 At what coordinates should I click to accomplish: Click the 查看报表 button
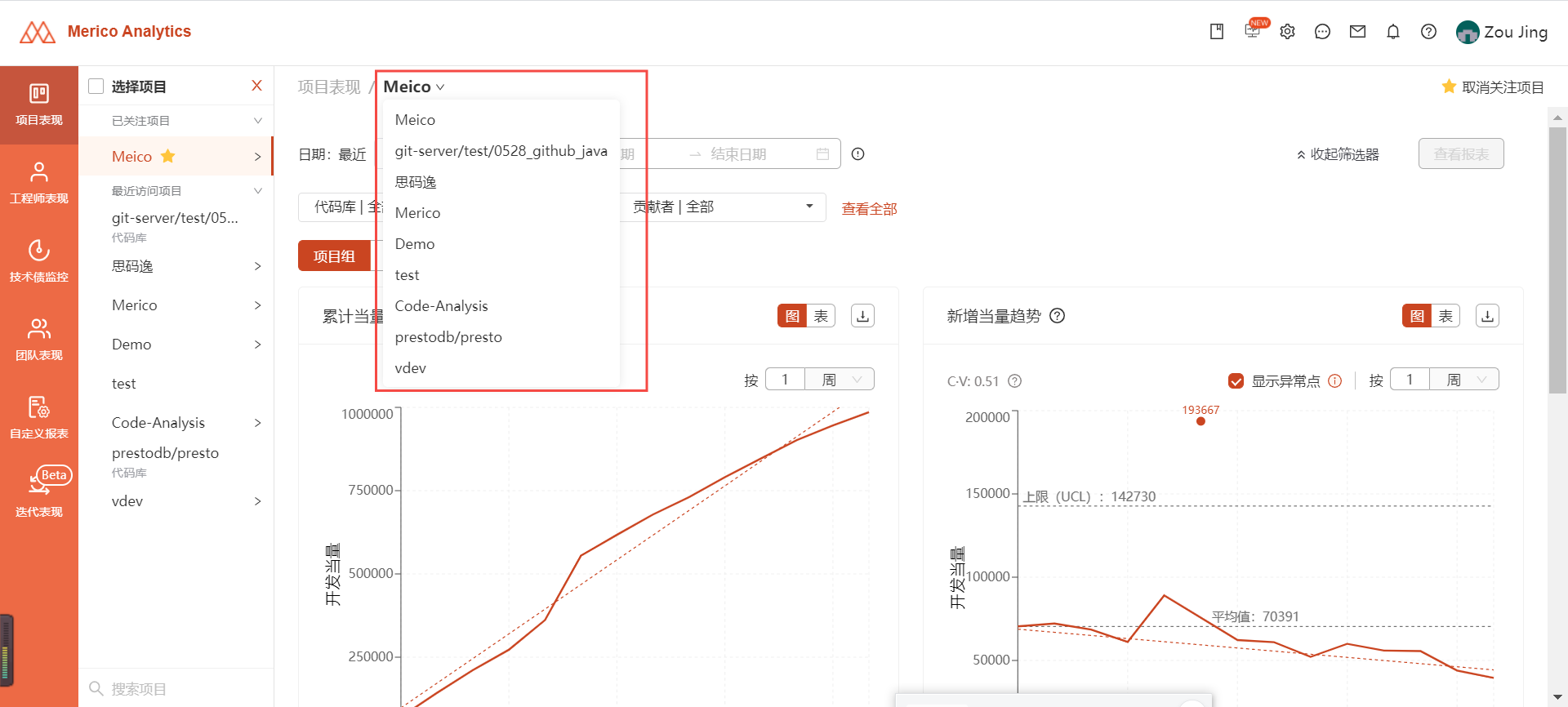point(1461,153)
